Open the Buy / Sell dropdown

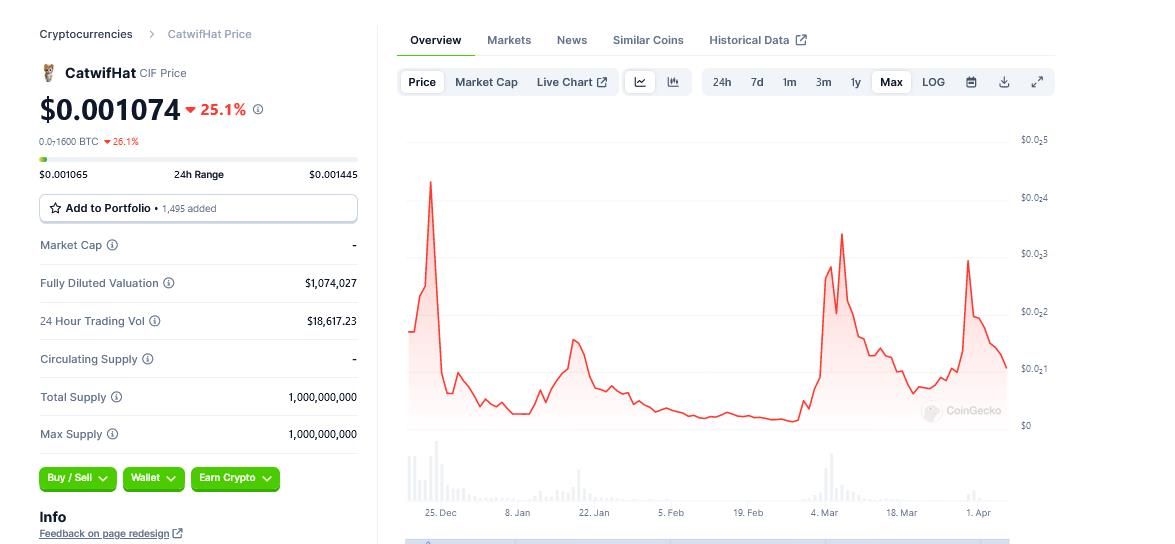pos(78,478)
